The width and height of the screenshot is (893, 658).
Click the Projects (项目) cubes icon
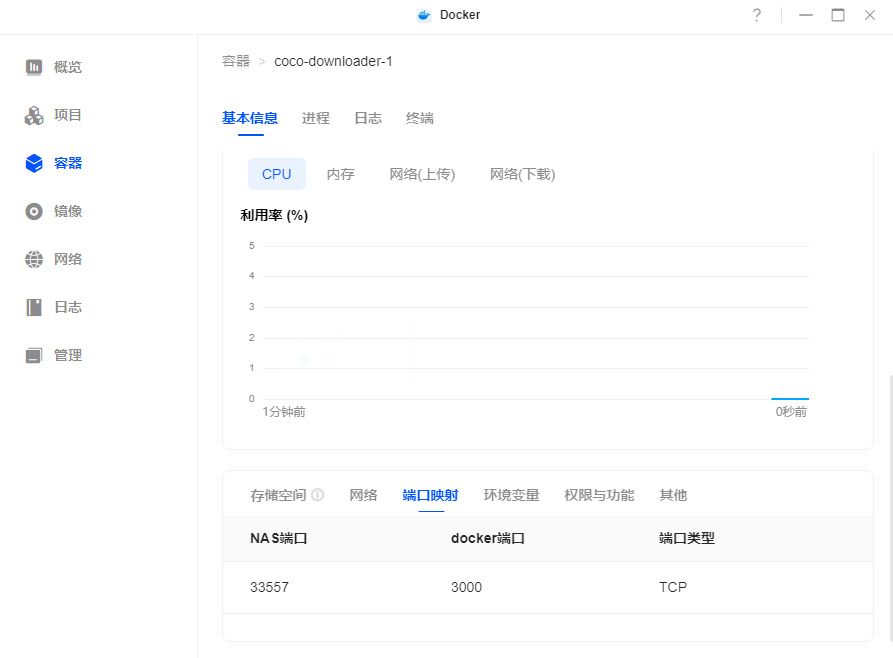(34, 115)
